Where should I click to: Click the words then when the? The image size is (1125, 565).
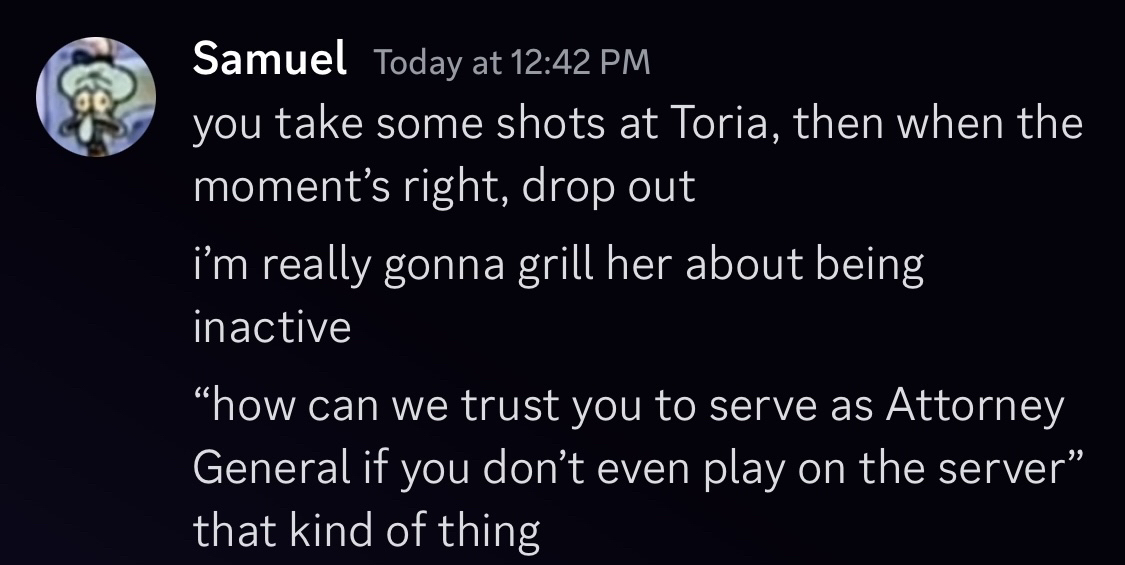(938, 123)
